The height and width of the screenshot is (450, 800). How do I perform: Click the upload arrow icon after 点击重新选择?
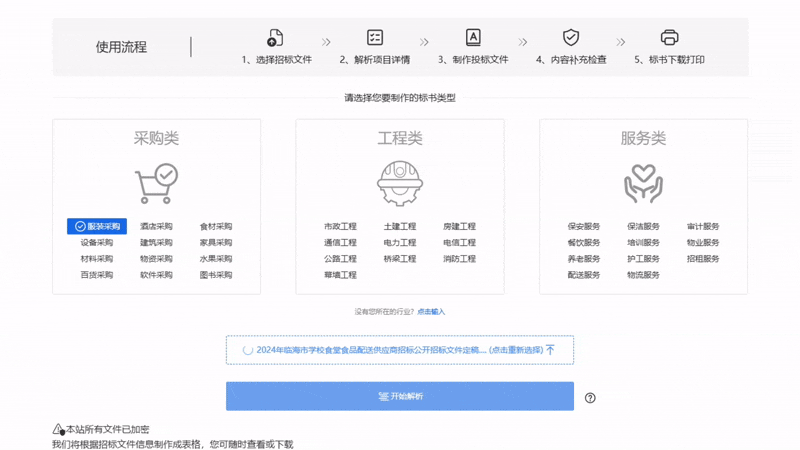point(551,350)
